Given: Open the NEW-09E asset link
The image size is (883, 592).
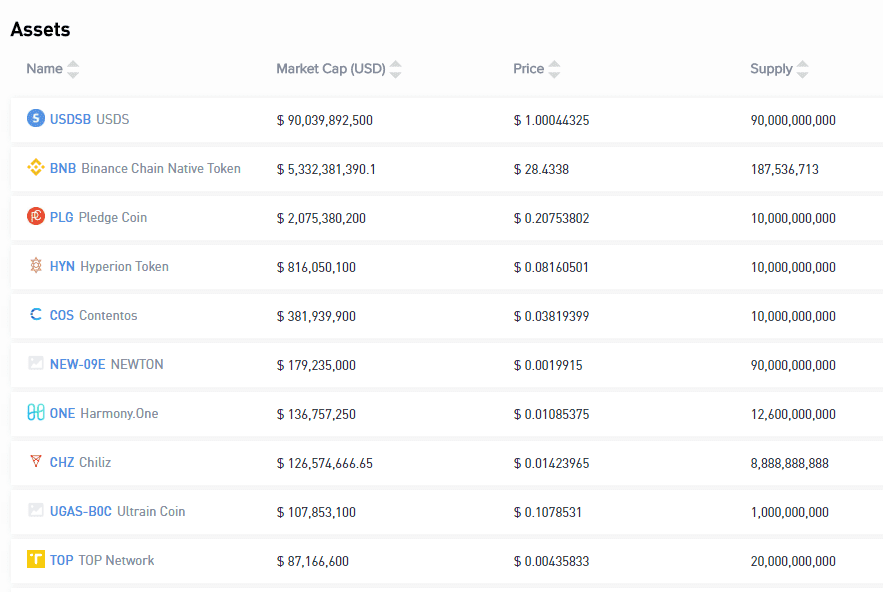Looking at the screenshot, I should click(77, 364).
